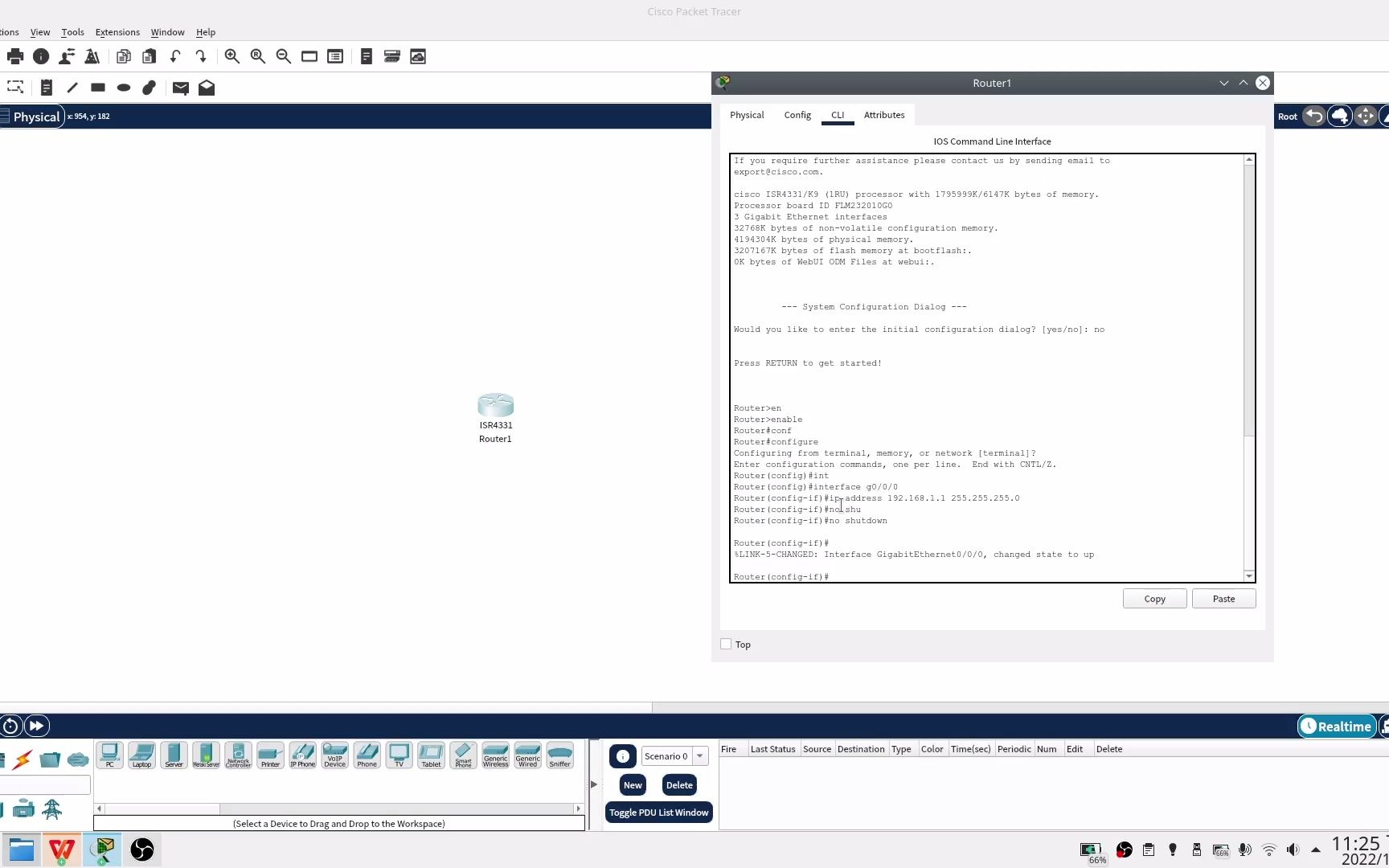The height and width of the screenshot is (868, 1389).
Task: Pick the Tablet end device
Action: point(432,755)
